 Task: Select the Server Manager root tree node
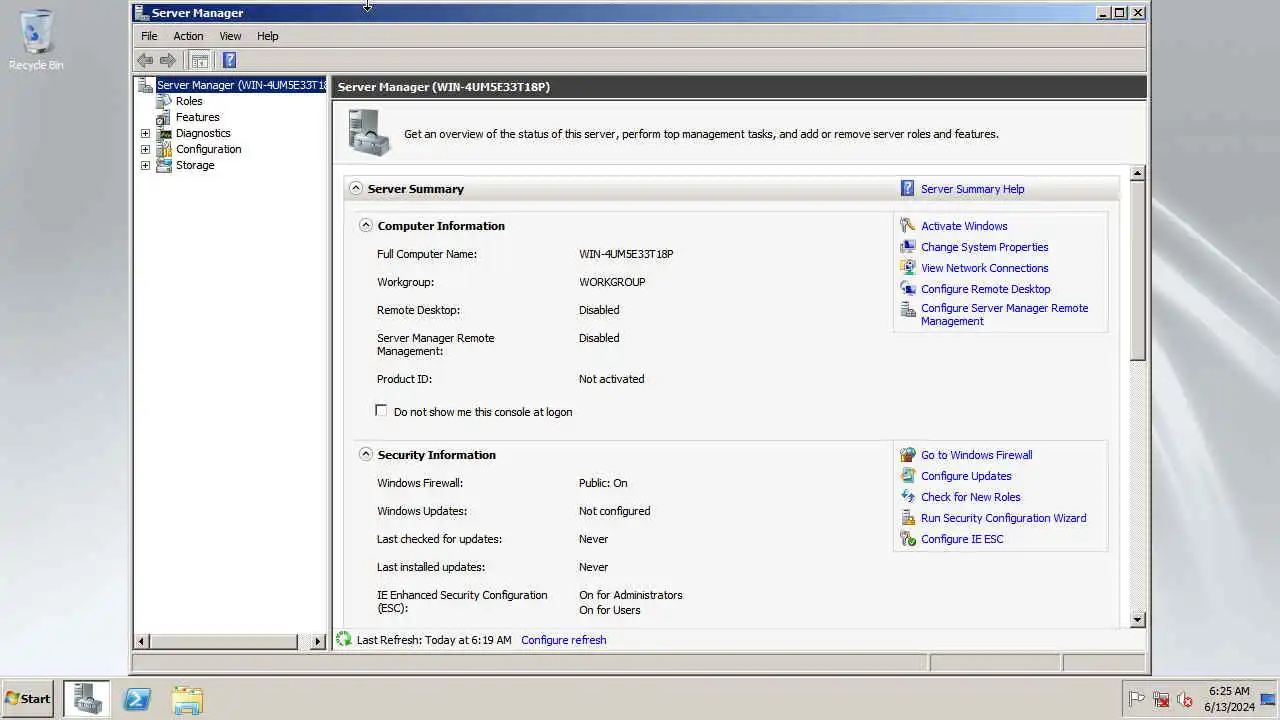(x=241, y=85)
